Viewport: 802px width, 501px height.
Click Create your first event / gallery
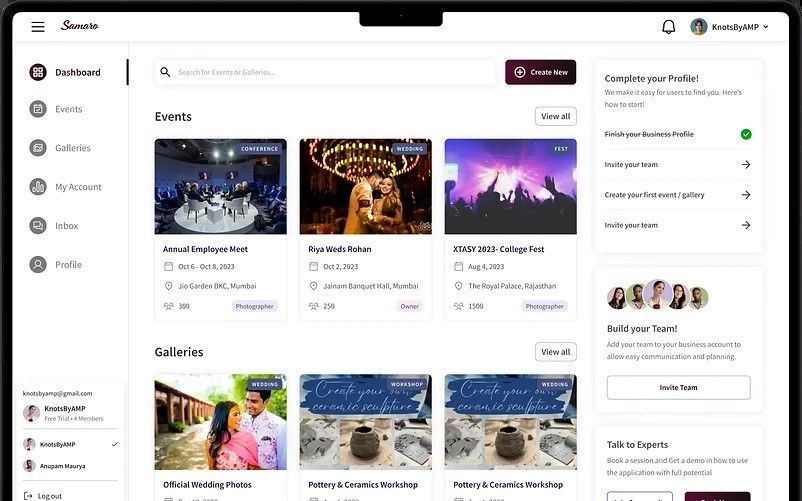pyautogui.click(x=654, y=195)
